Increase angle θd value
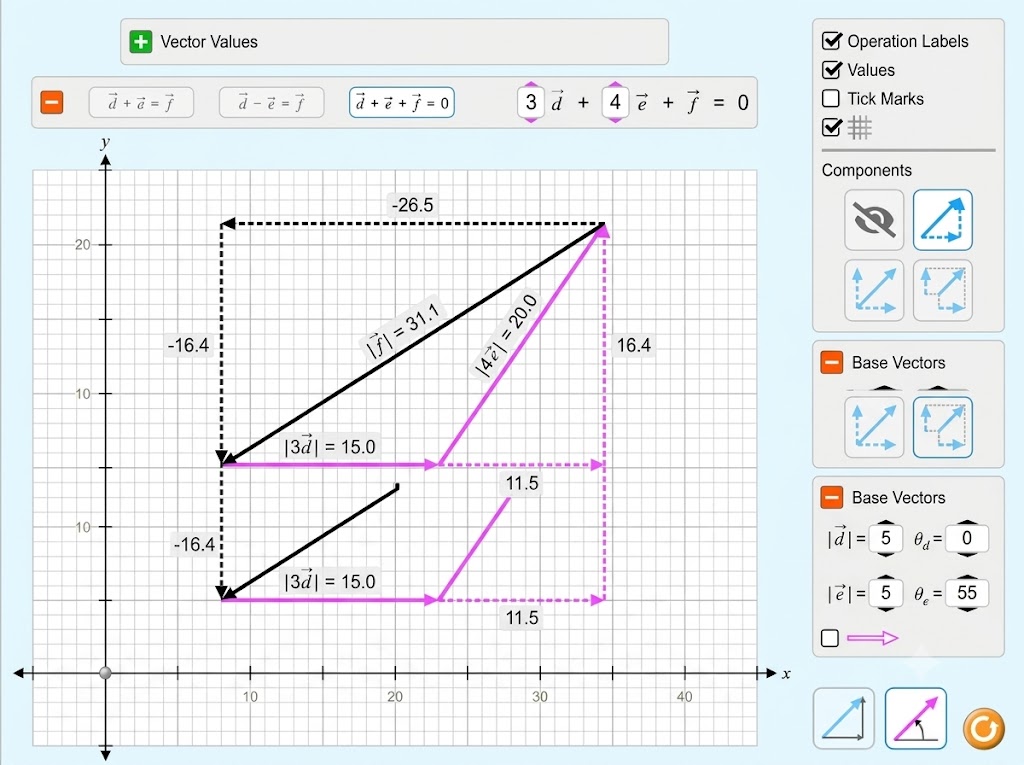The width and height of the screenshot is (1024, 765). tap(967, 523)
